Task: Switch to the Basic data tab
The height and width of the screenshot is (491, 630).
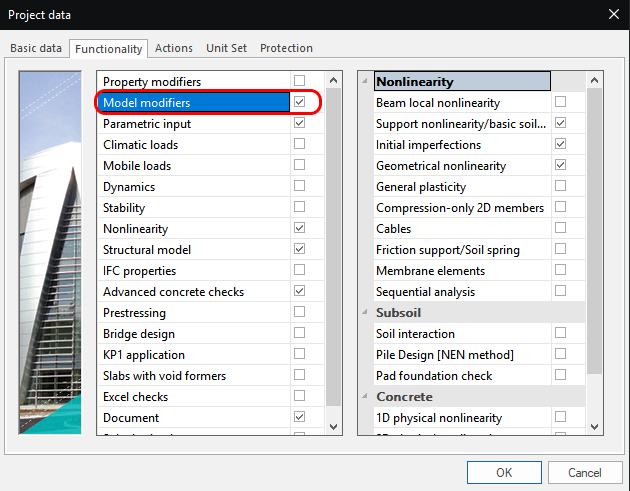Action: pos(36,48)
